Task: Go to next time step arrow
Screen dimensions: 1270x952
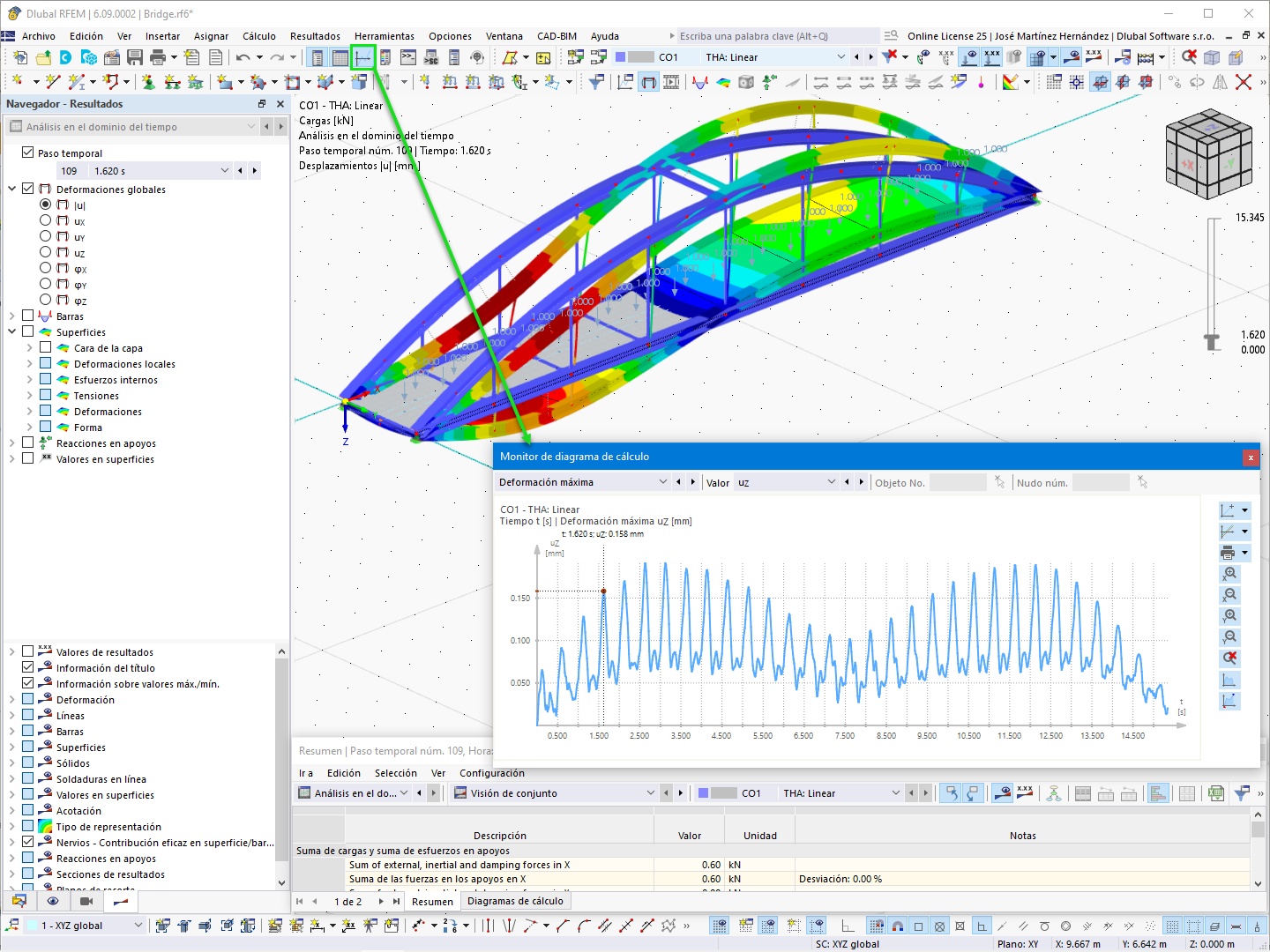Action: 255,171
